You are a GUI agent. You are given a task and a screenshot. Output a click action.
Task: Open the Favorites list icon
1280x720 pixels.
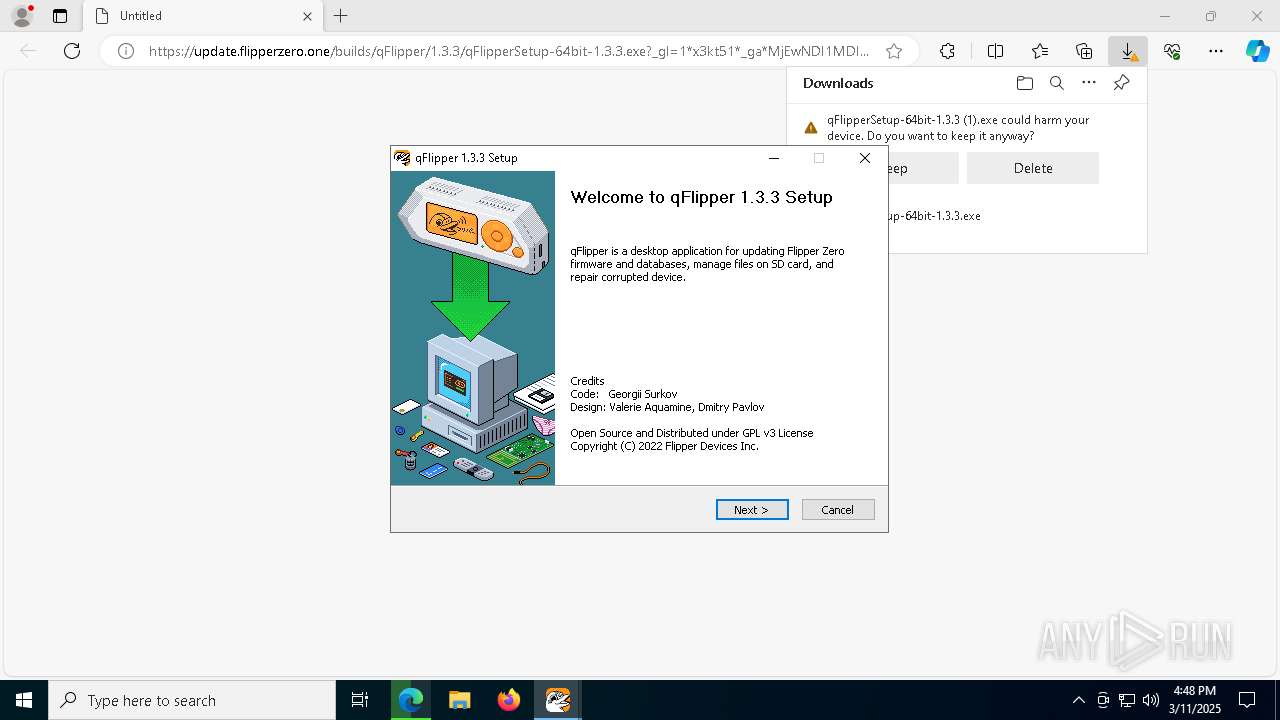pos(1040,51)
